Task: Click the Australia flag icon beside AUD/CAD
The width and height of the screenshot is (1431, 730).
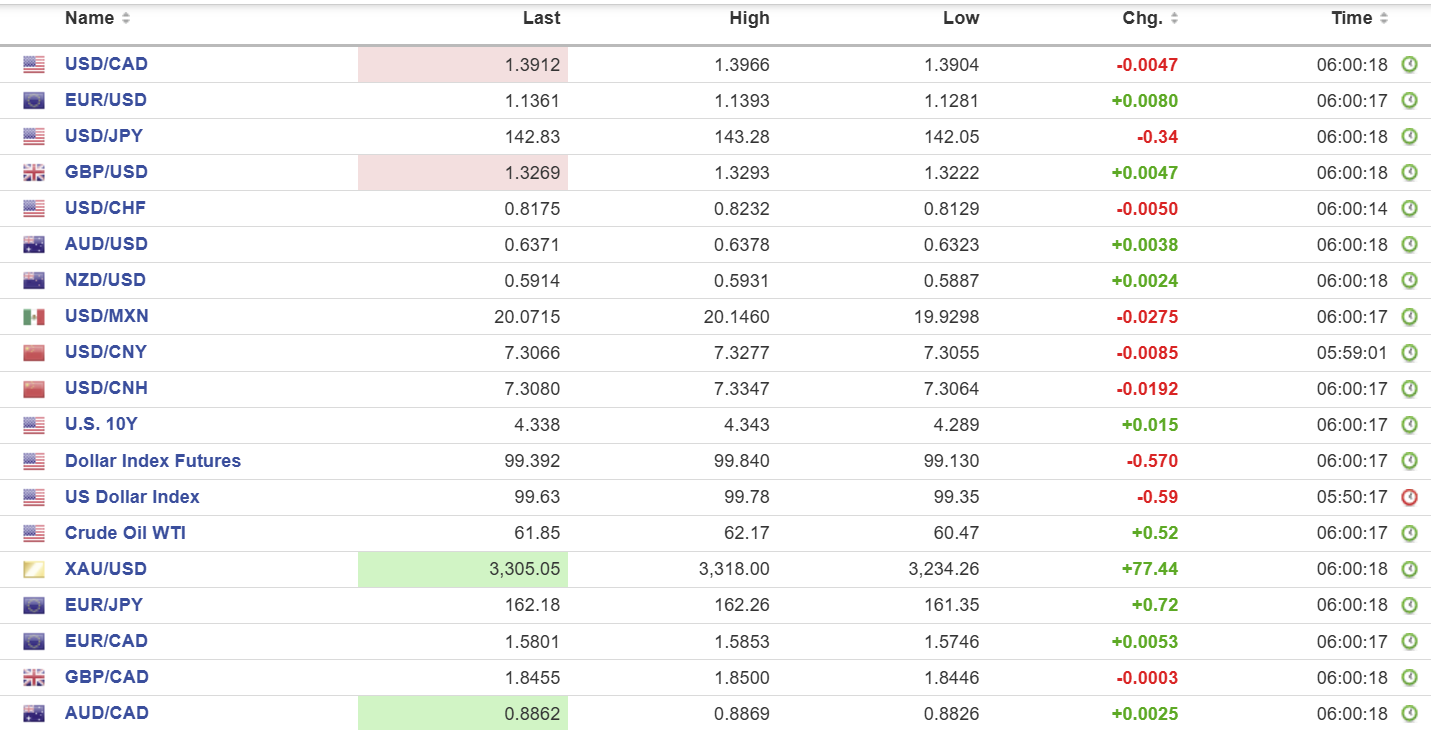Action: (x=34, y=713)
